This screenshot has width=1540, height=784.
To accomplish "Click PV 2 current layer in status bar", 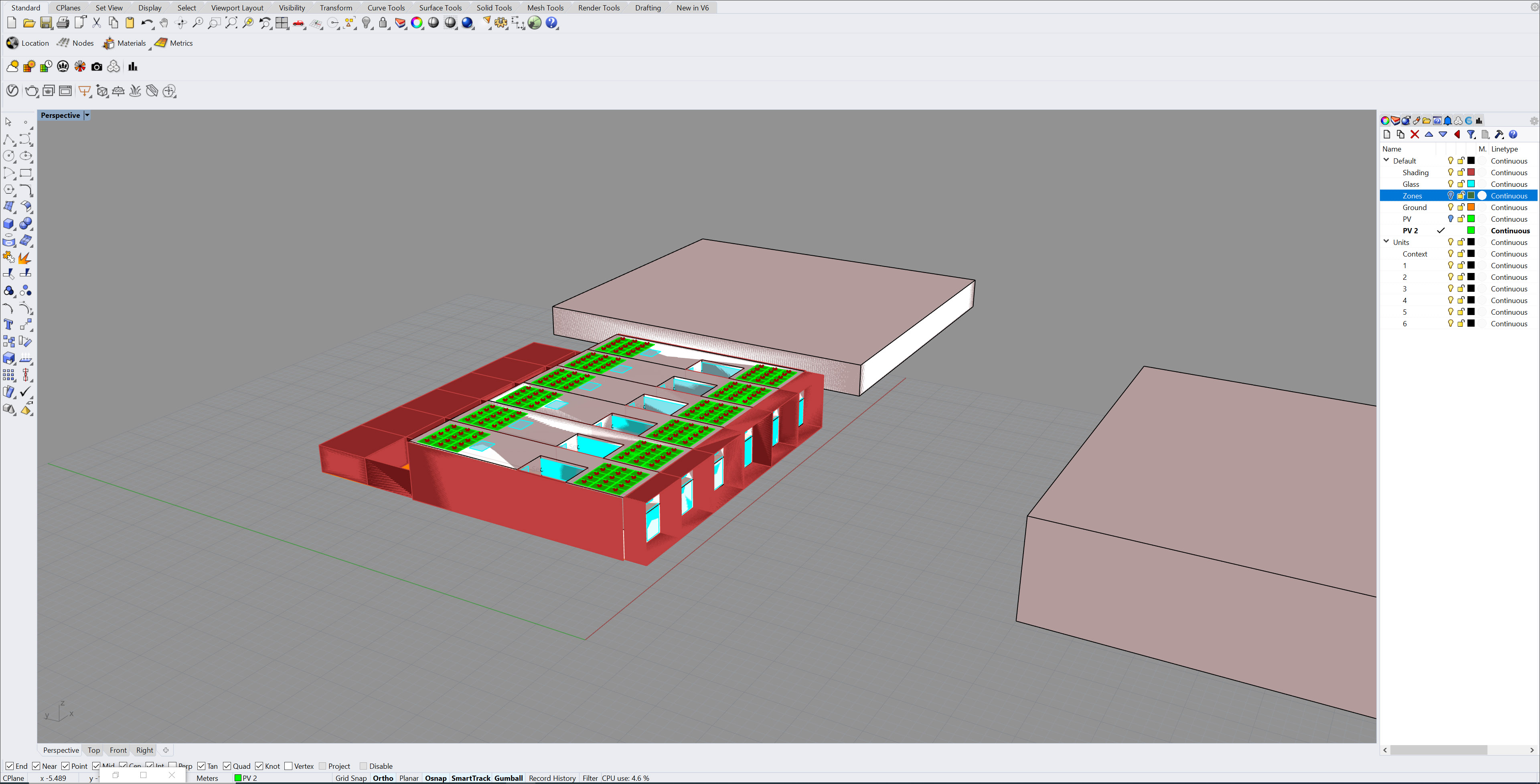I will [246, 778].
